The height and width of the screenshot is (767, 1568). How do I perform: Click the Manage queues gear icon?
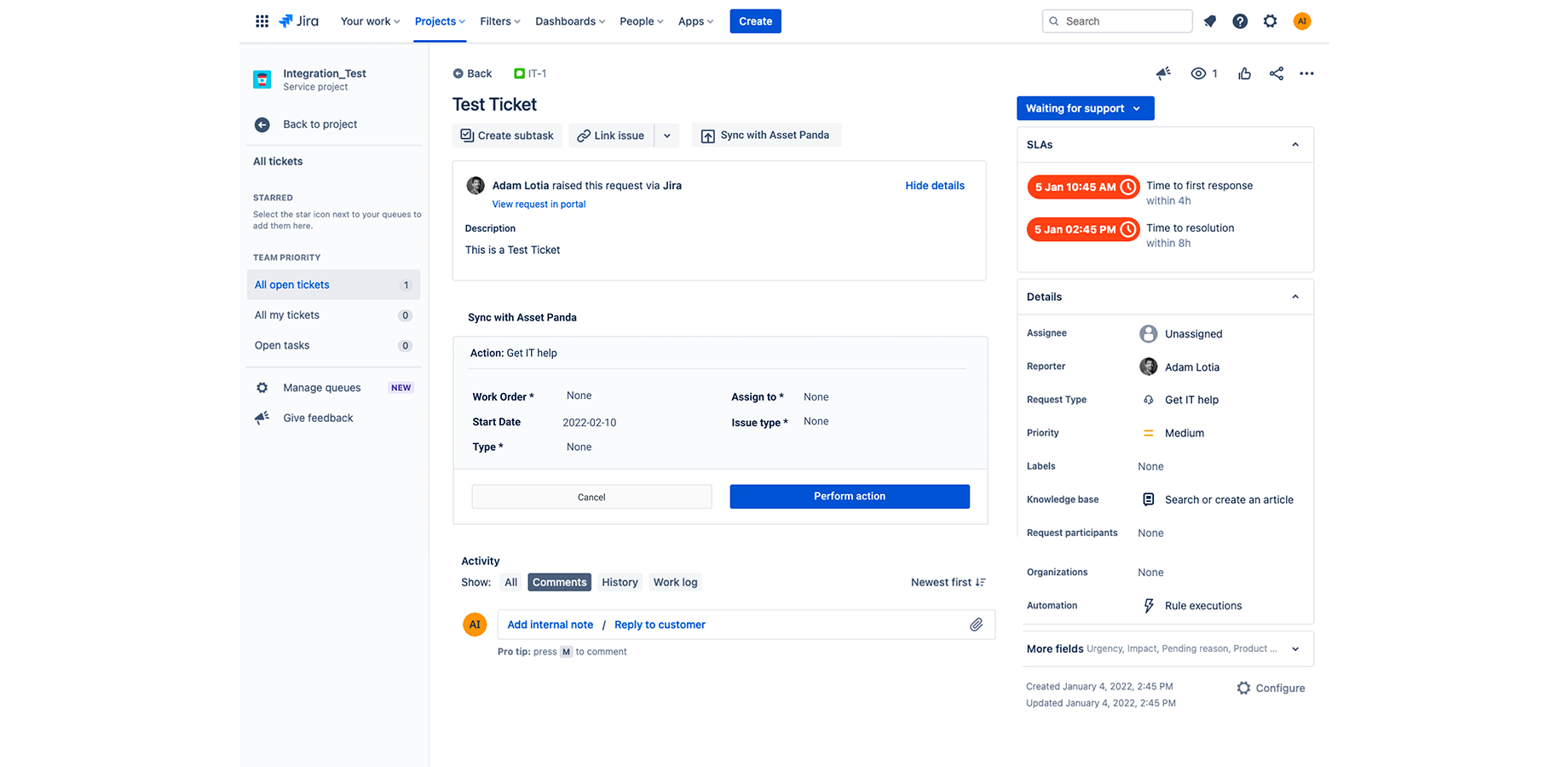(x=262, y=388)
